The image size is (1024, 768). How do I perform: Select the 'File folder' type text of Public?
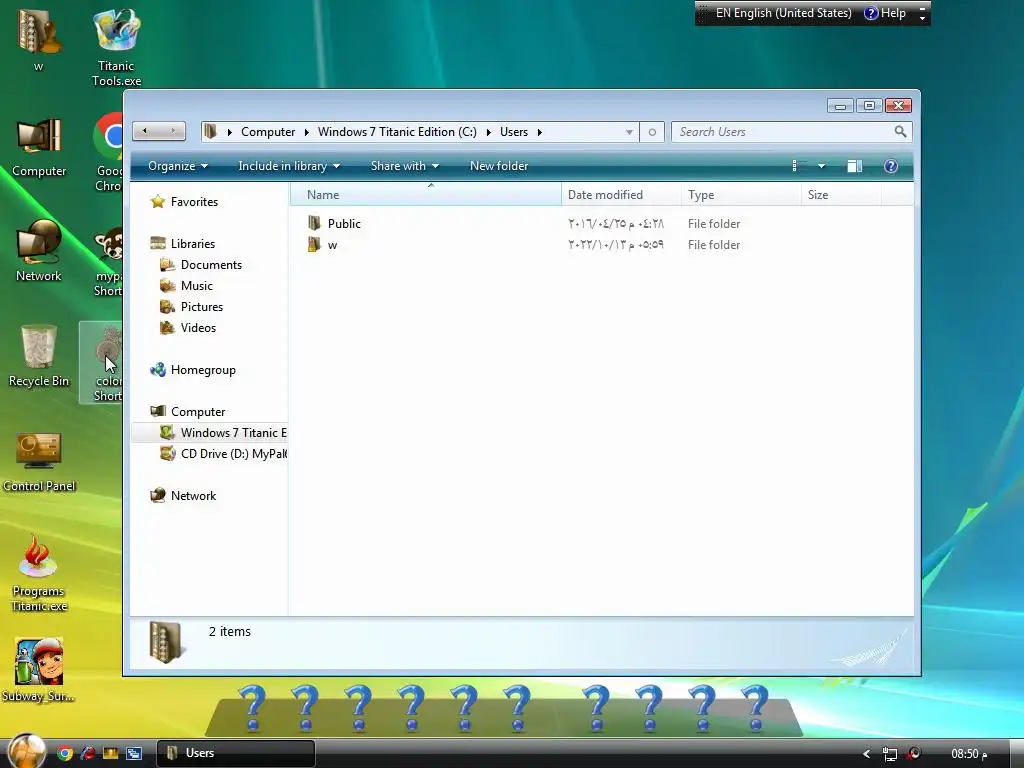714,223
